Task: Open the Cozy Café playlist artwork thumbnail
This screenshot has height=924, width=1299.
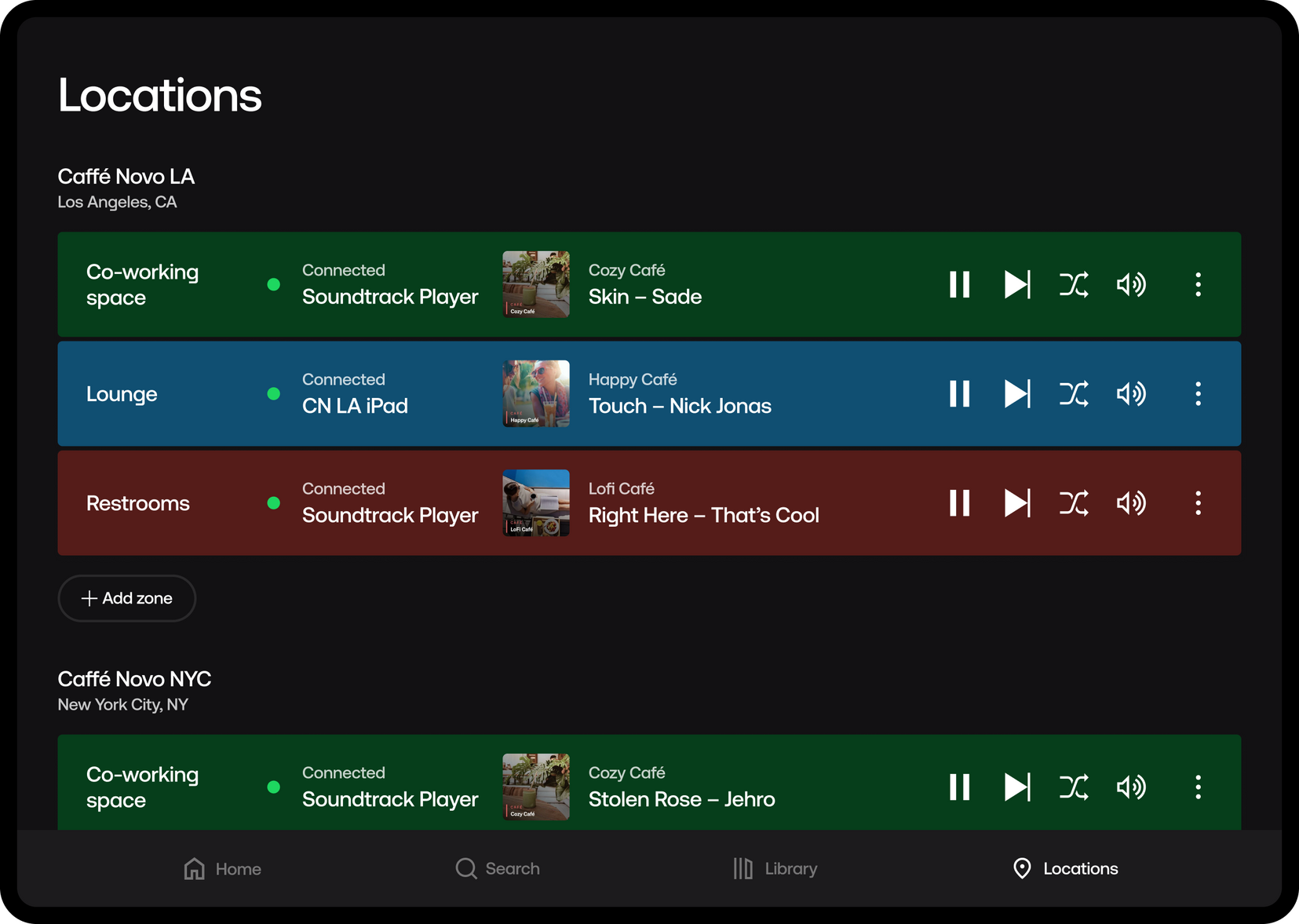Action: point(535,284)
